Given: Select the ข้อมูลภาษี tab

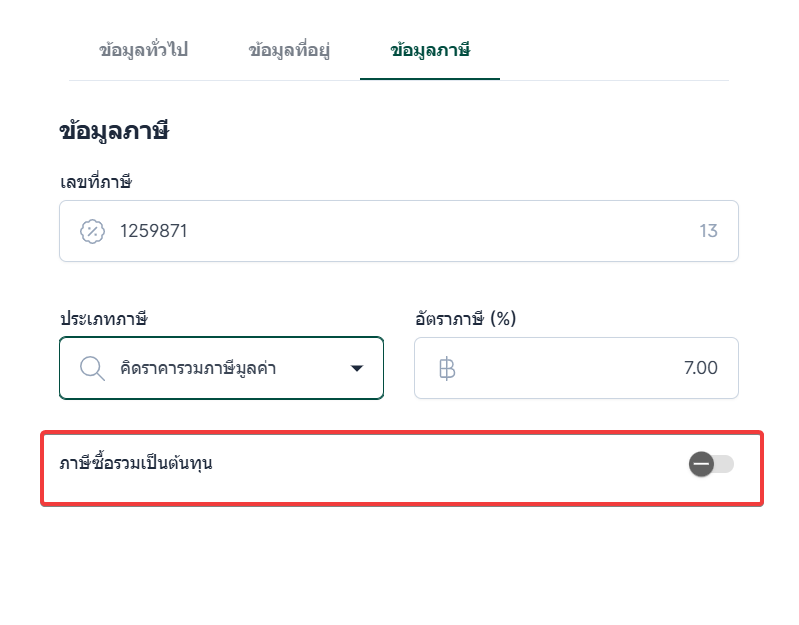Looking at the screenshot, I should (430, 50).
